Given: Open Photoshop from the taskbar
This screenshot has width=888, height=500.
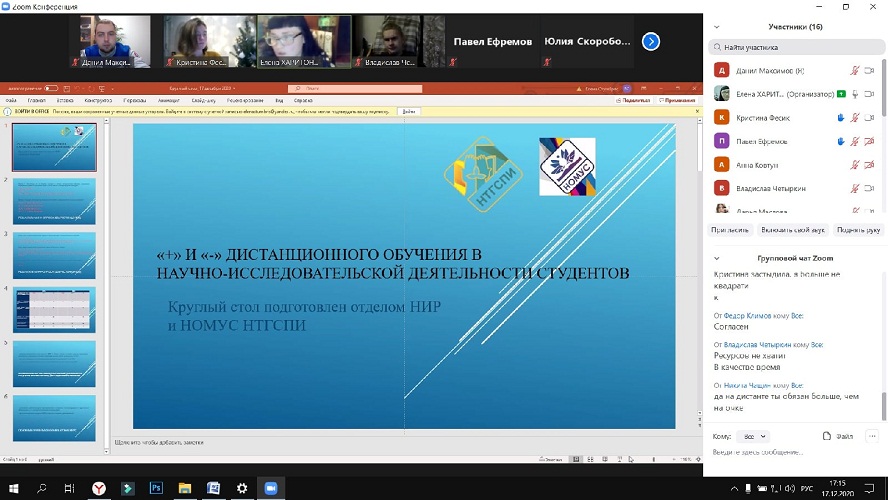Looking at the screenshot, I should tap(156, 488).
